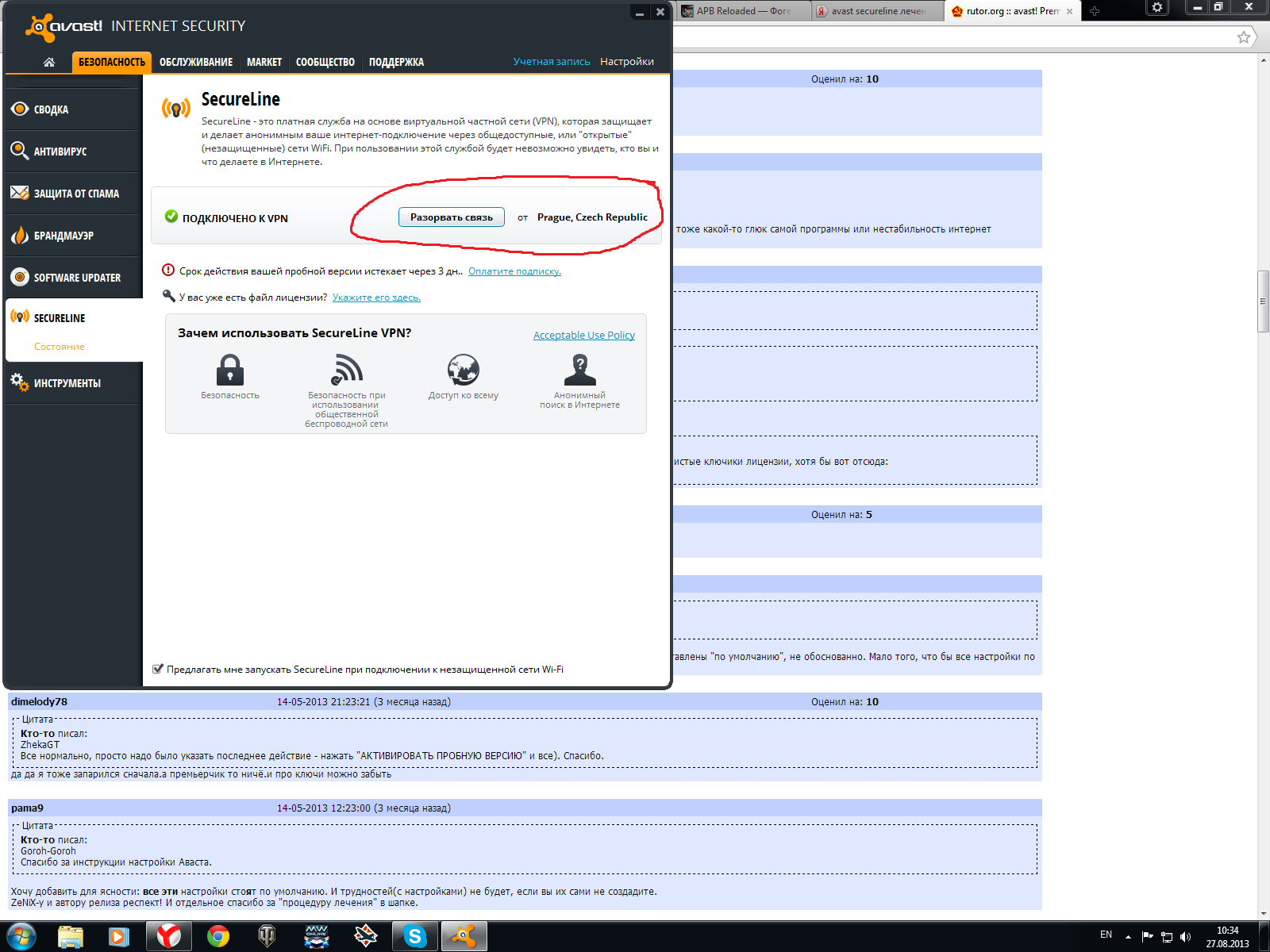Viewport: 1270px width, 952px height.
Task: Launch Google Chrome from the taskbar
Action: pos(217,937)
